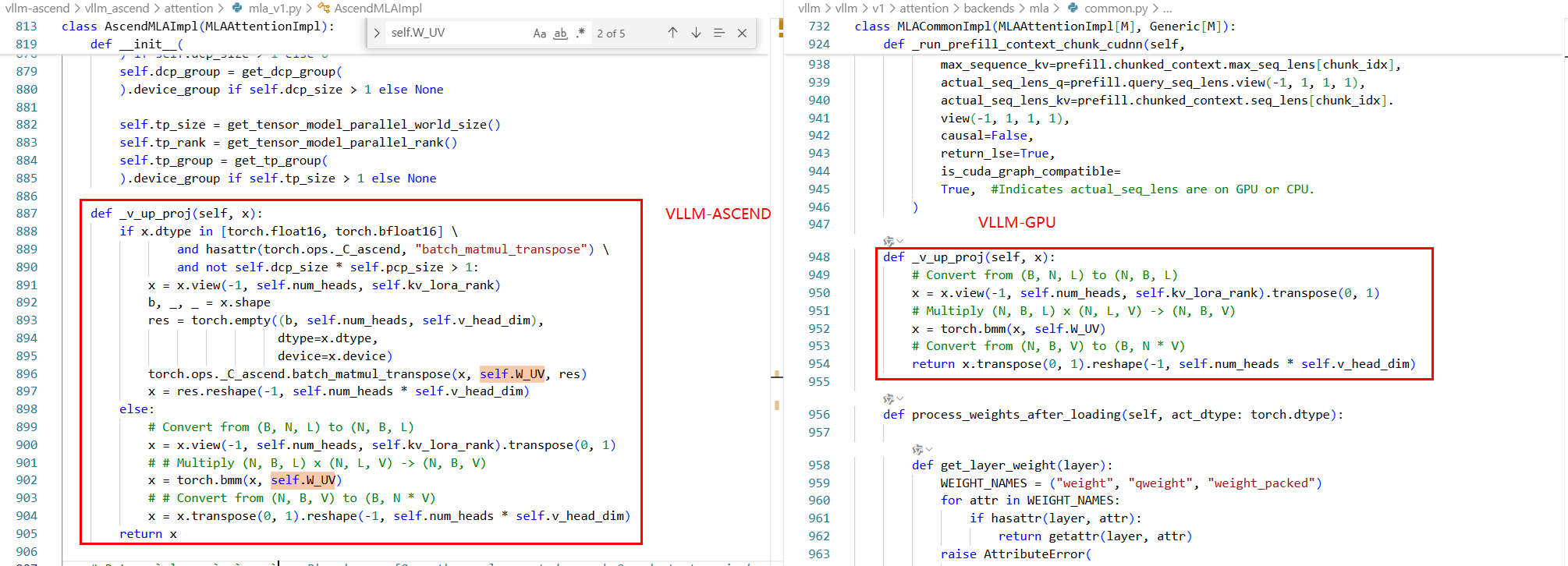Screen dimensions: 1568x566
Task: Expand CodeLens dropdown arrow above _v_up_proj
Action: [x=899, y=241]
